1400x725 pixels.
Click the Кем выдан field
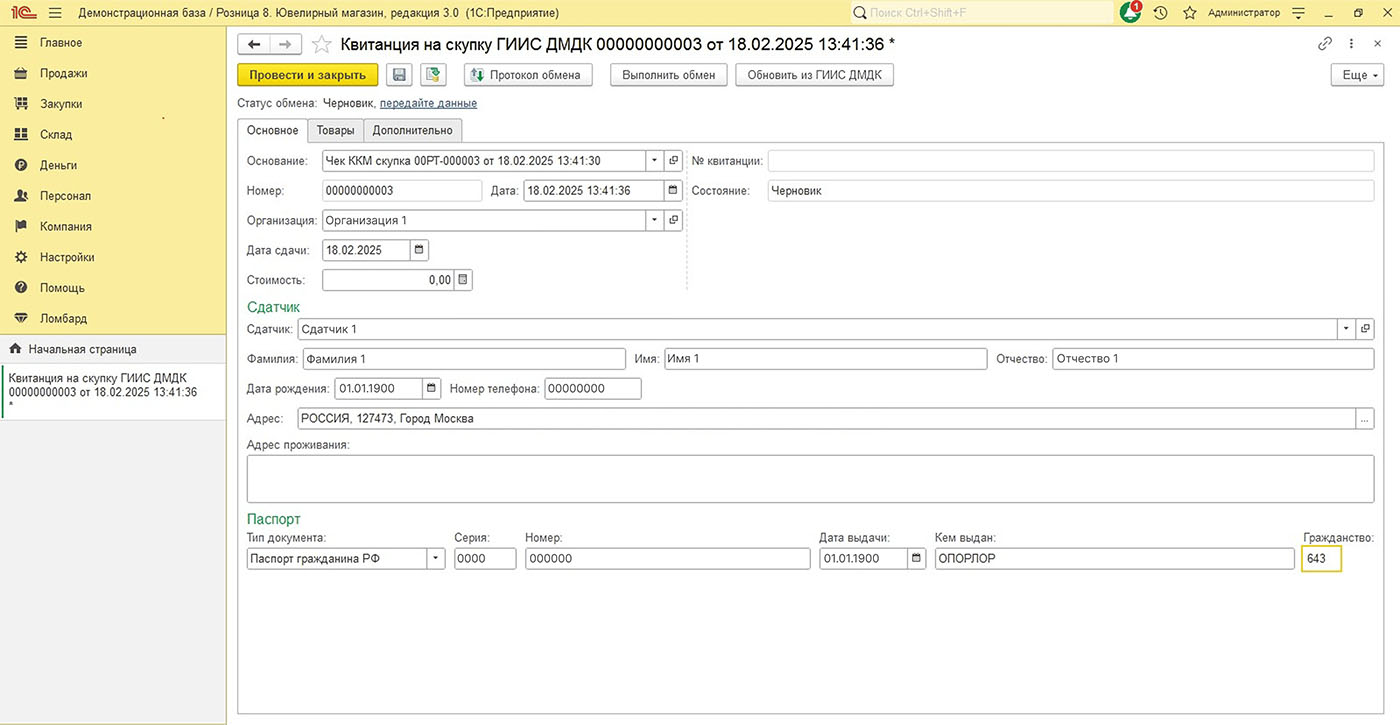[1115, 559]
